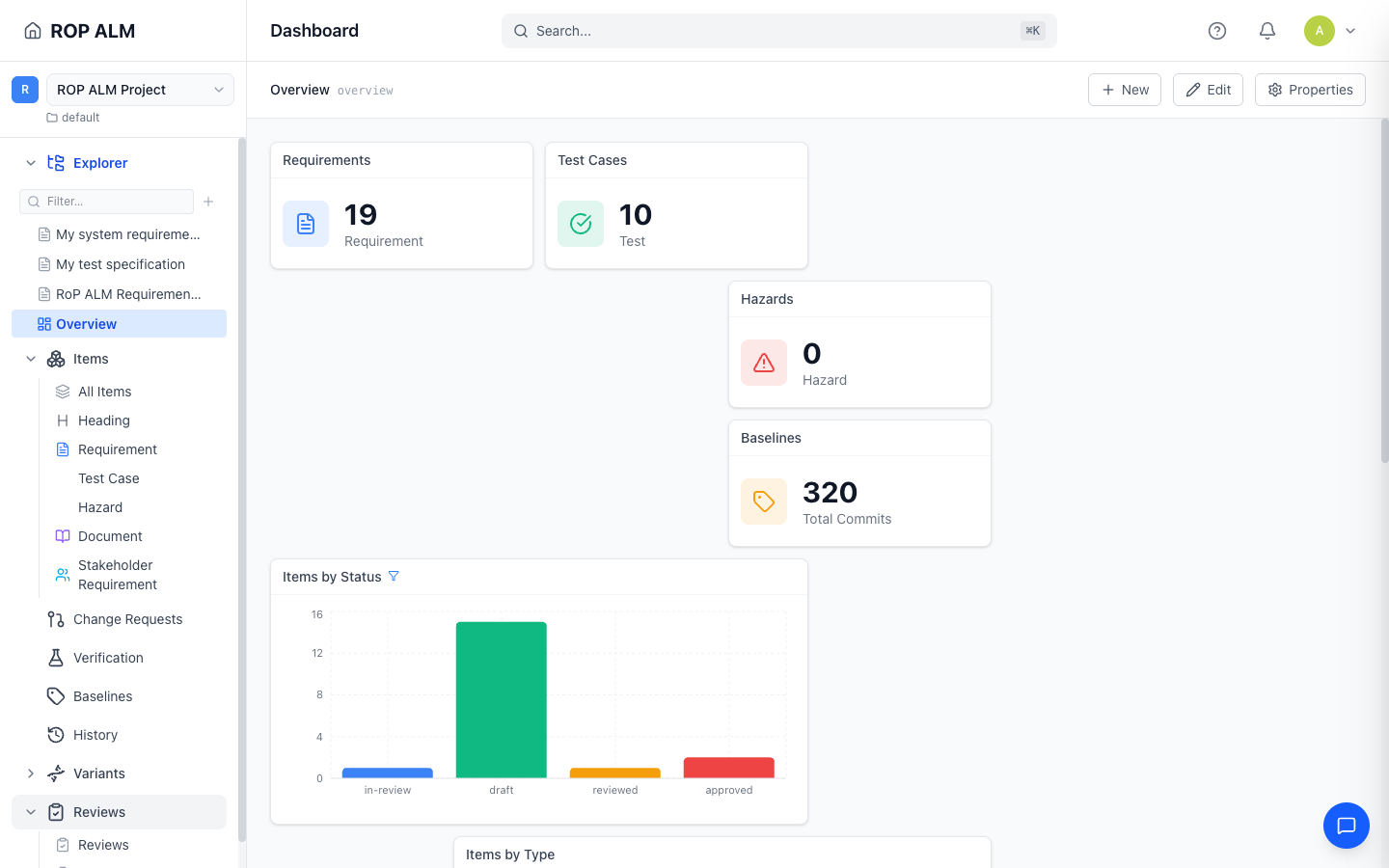The image size is (1389, 868).
Task: Click the user avatar A
Action: pyautogui.click(x=1320, y=31)
